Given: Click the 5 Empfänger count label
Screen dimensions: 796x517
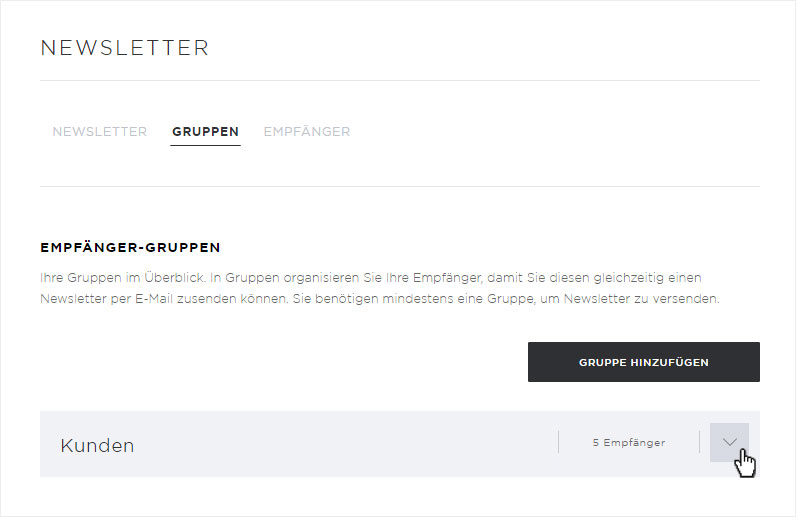Looking at the screenshot, I should tap(628, 442).
